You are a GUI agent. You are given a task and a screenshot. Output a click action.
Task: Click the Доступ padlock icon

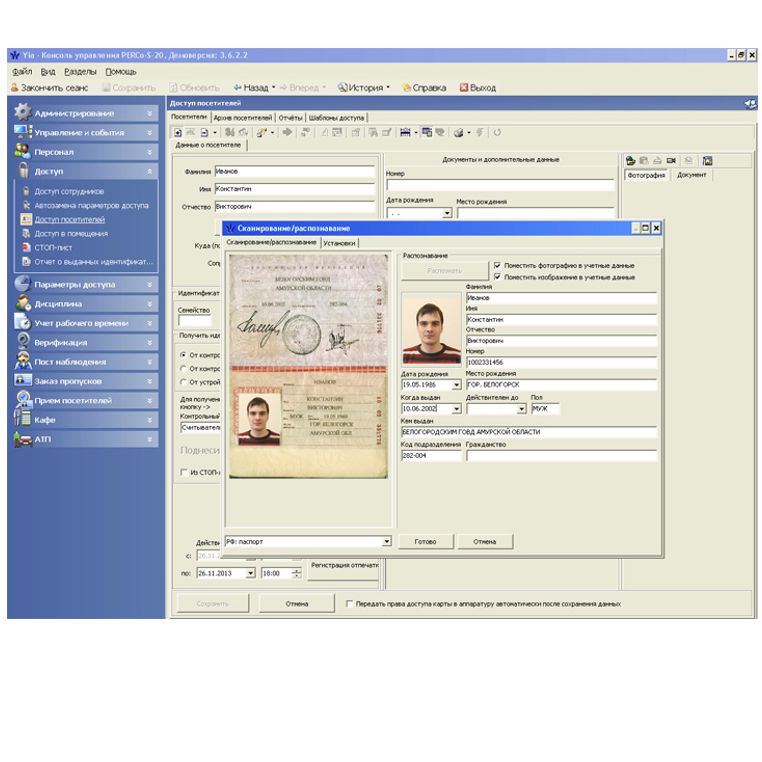(23, 171)
